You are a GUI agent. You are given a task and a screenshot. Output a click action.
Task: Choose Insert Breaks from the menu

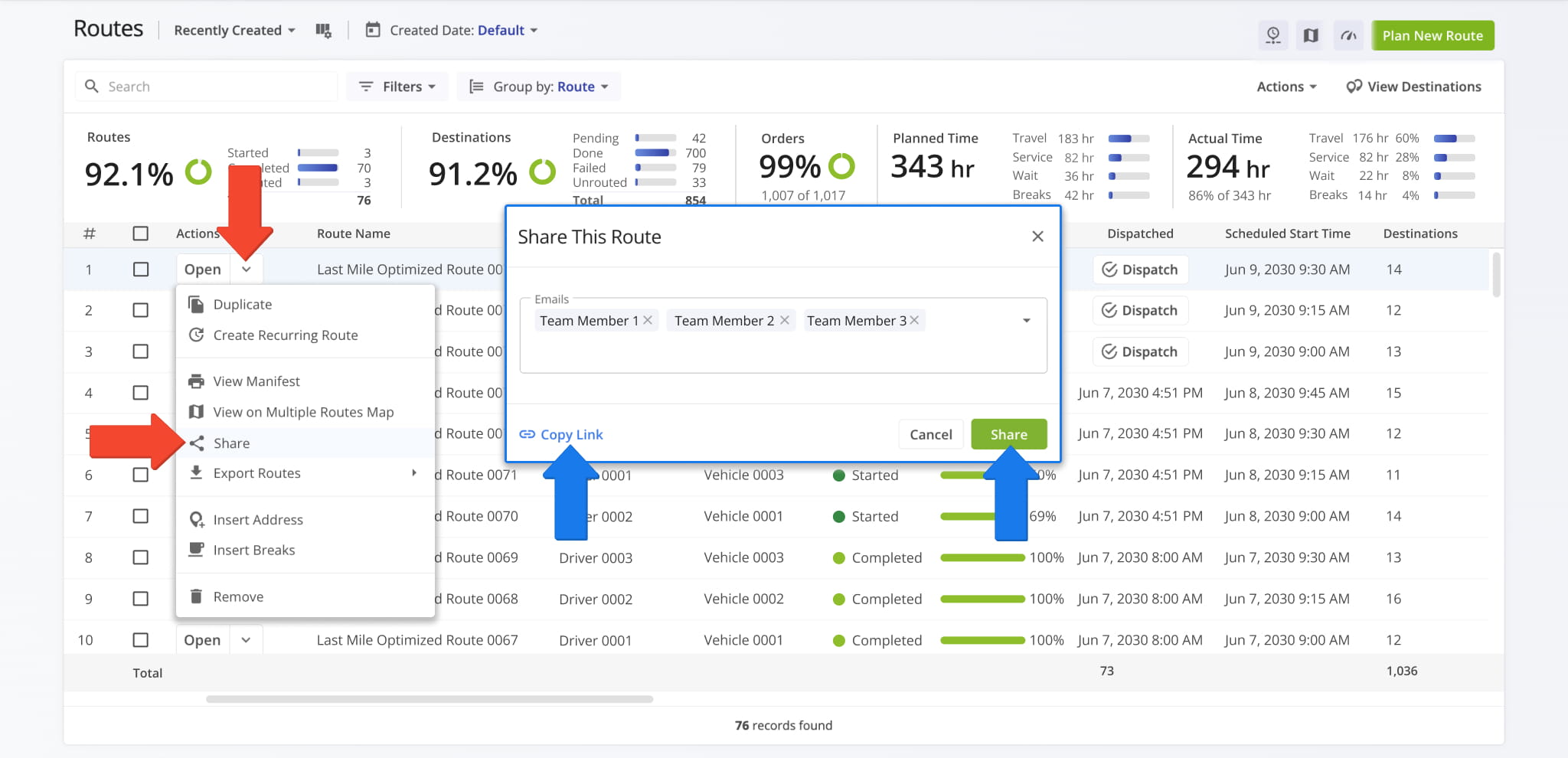(253, 550)
